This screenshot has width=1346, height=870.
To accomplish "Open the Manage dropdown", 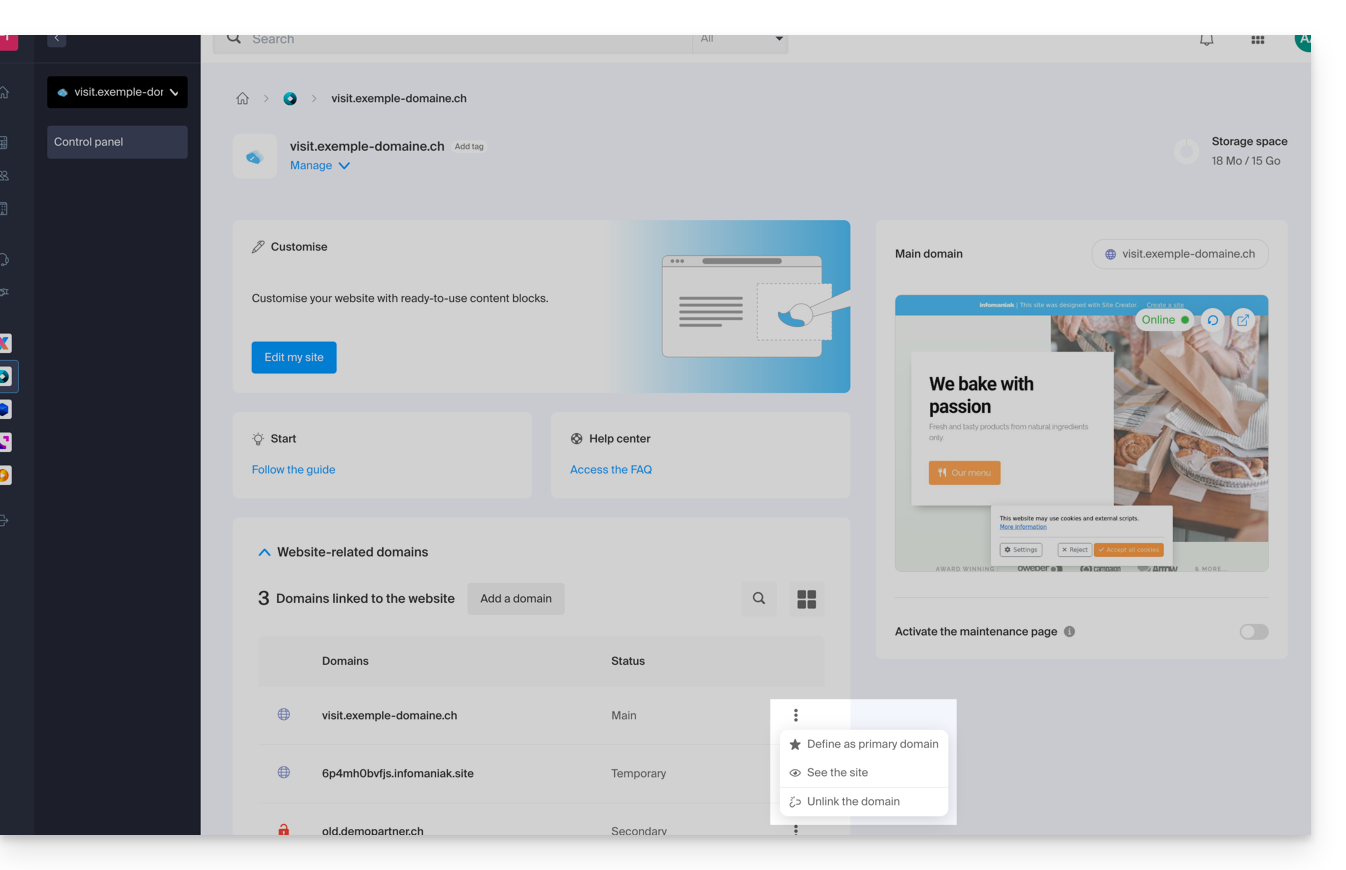I will point(320,166).
